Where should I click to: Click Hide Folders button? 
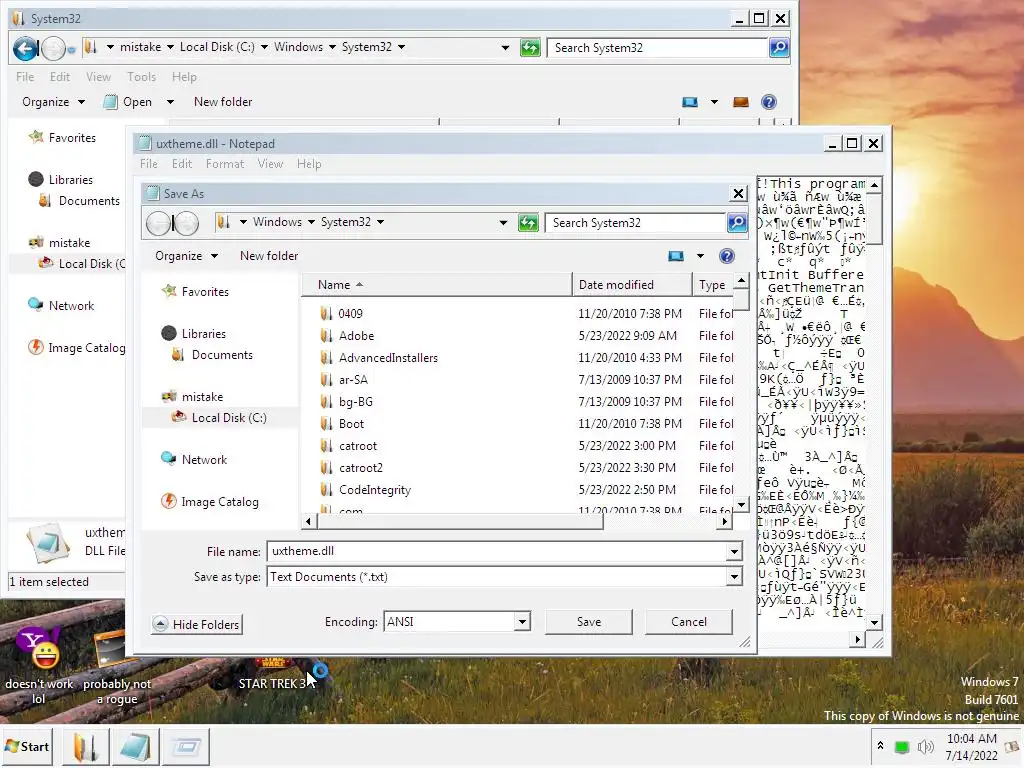click(x=197, y=624)
